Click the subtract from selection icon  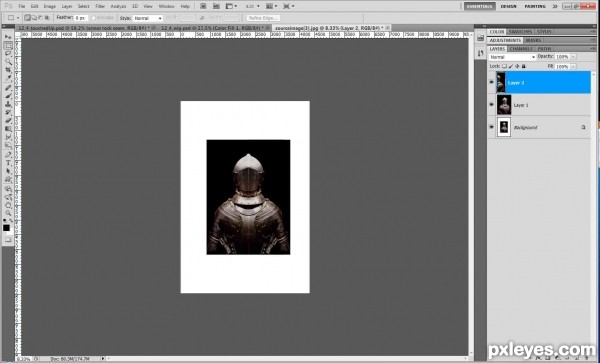[40, 18]
